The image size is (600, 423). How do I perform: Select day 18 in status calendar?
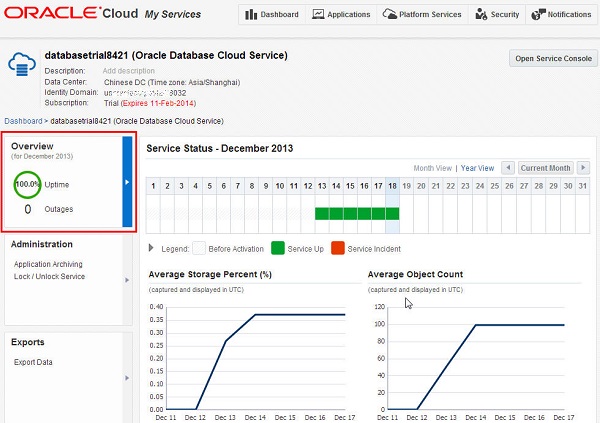pos(392,186)
